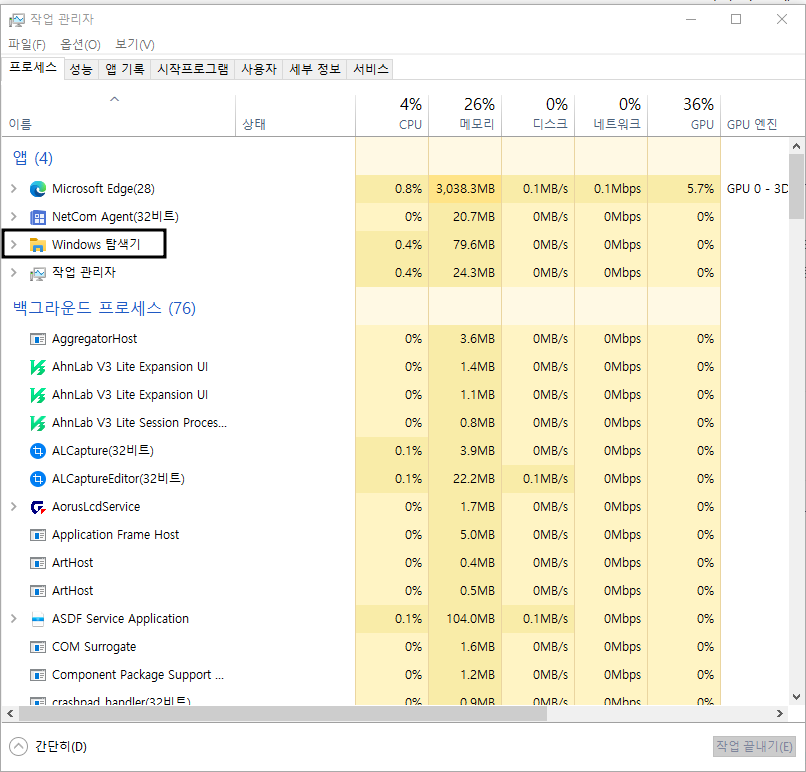
Task: Sort processes by the 이름 column header
Action: click(x=118, y=116)
